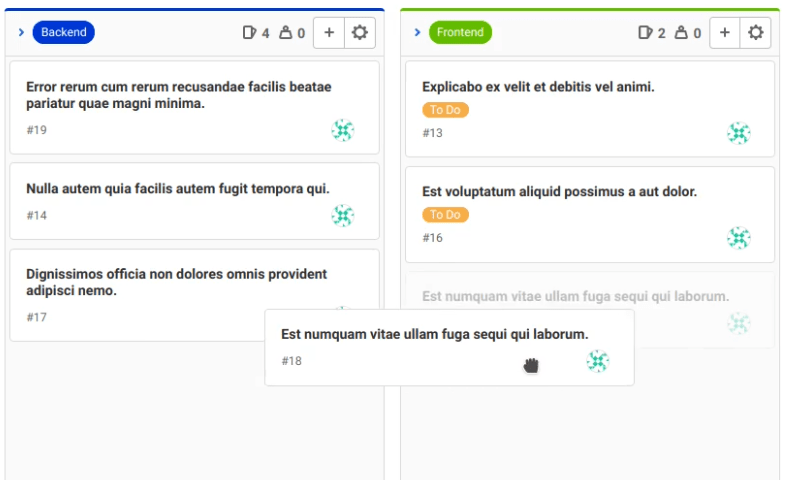Collapse the Frontend list chevron
Screen dimensions: 791x480
[417, 33]
